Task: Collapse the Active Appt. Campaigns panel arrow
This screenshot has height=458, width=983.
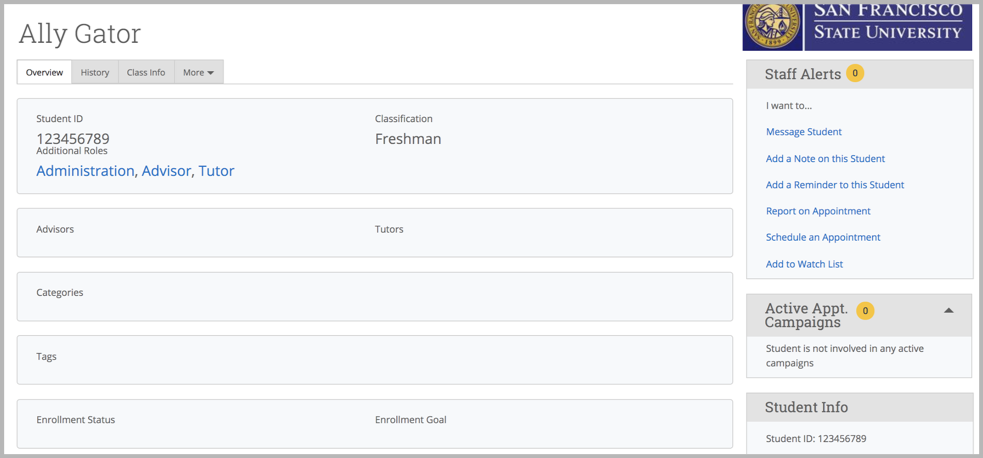Action: coord(949,310)
